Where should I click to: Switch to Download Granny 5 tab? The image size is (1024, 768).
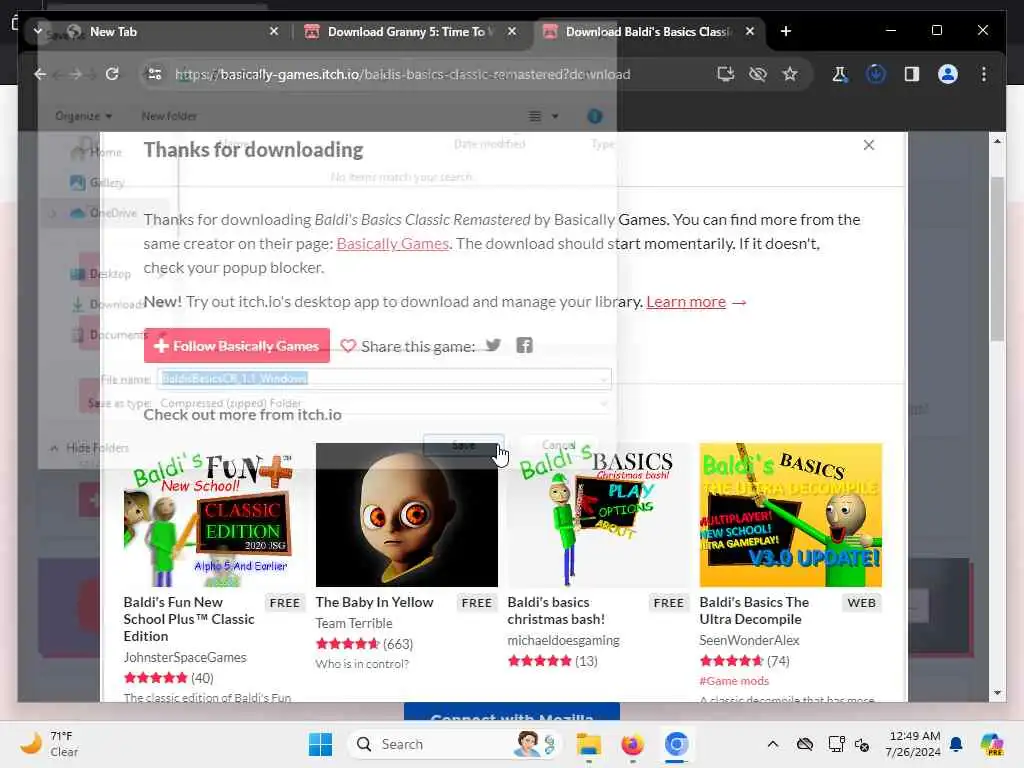click(410, 31)
